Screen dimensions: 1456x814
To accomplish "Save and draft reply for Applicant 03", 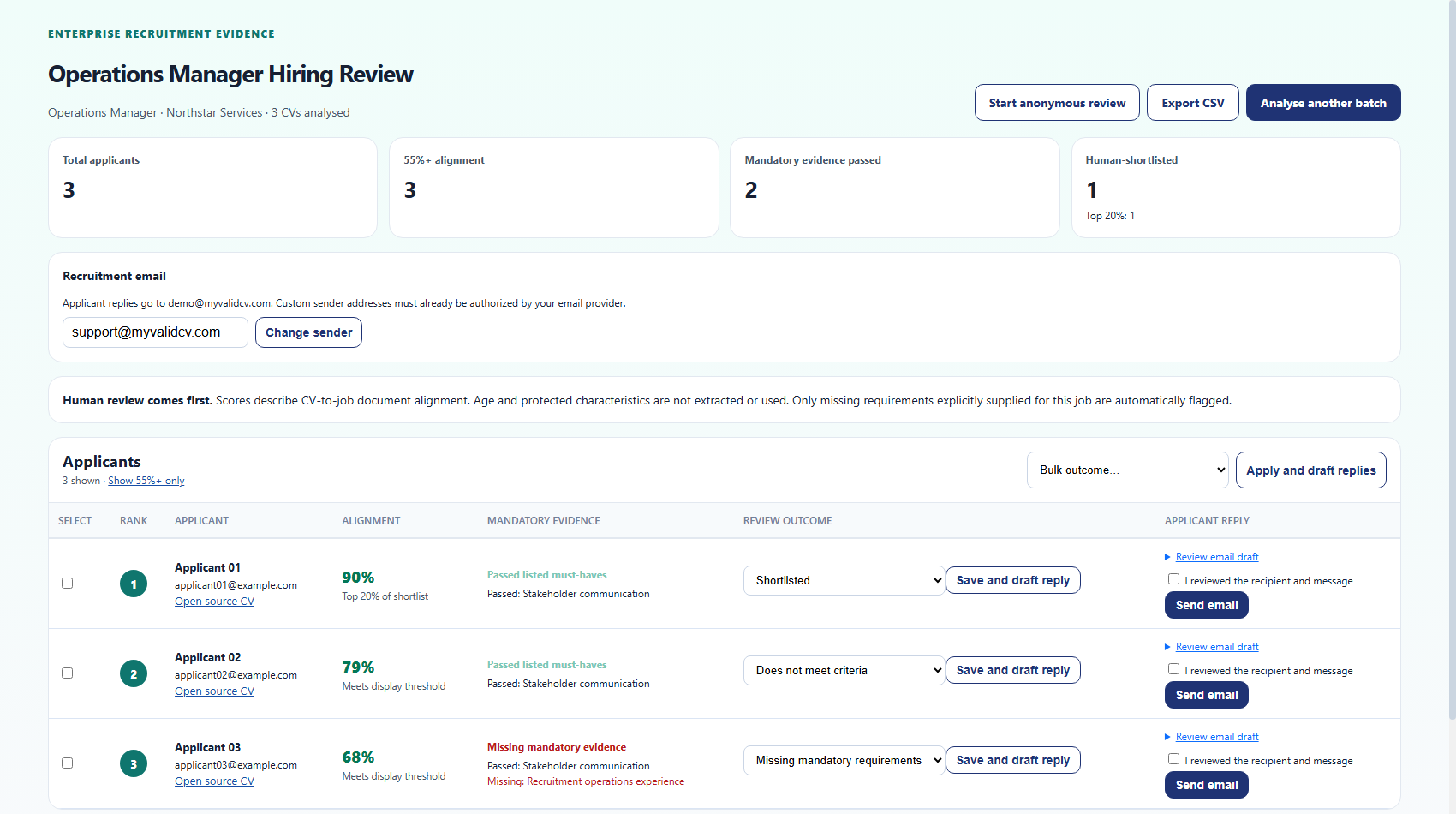I will coord(1012,760).
